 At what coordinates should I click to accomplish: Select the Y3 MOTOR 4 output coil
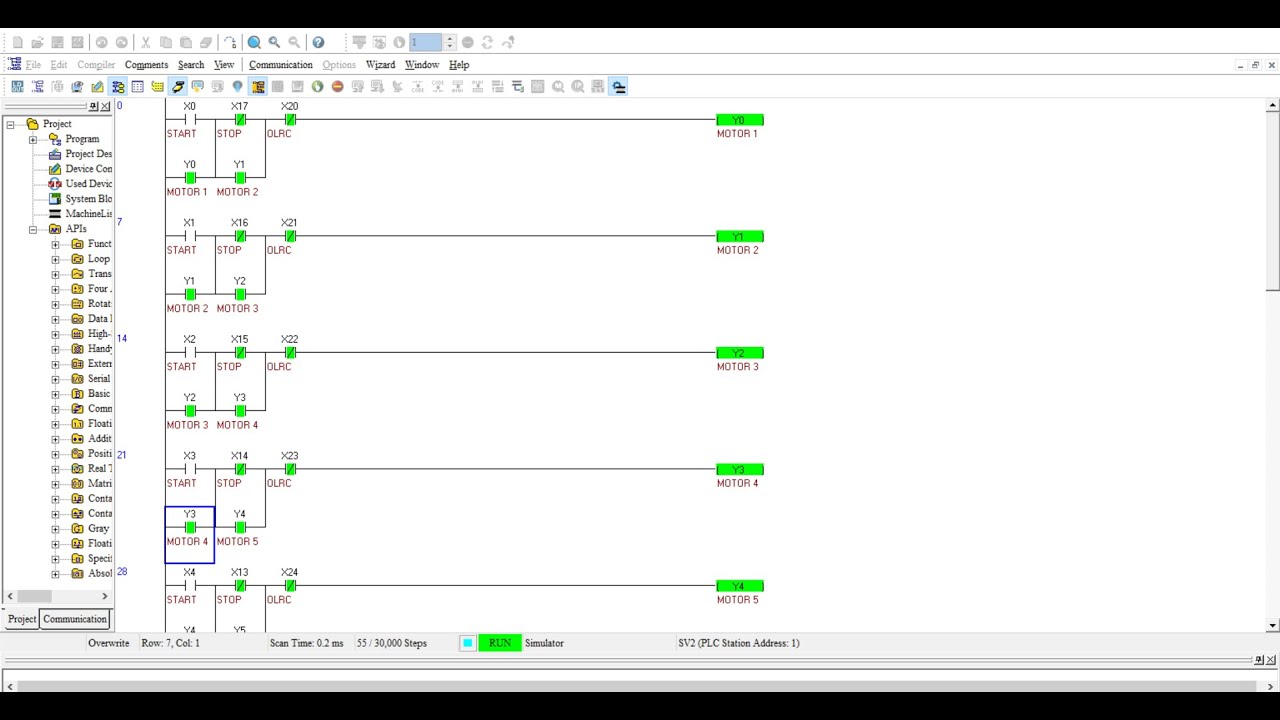point(740,469)
